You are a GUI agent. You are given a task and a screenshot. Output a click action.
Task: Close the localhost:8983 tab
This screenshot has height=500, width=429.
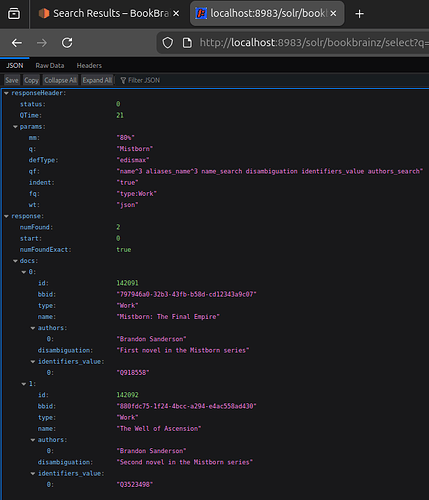click(x=333, y=14)
